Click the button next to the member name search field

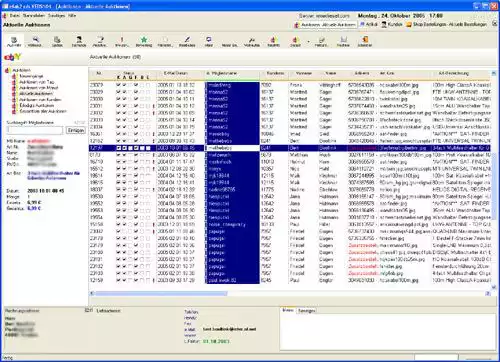[76, 130]
